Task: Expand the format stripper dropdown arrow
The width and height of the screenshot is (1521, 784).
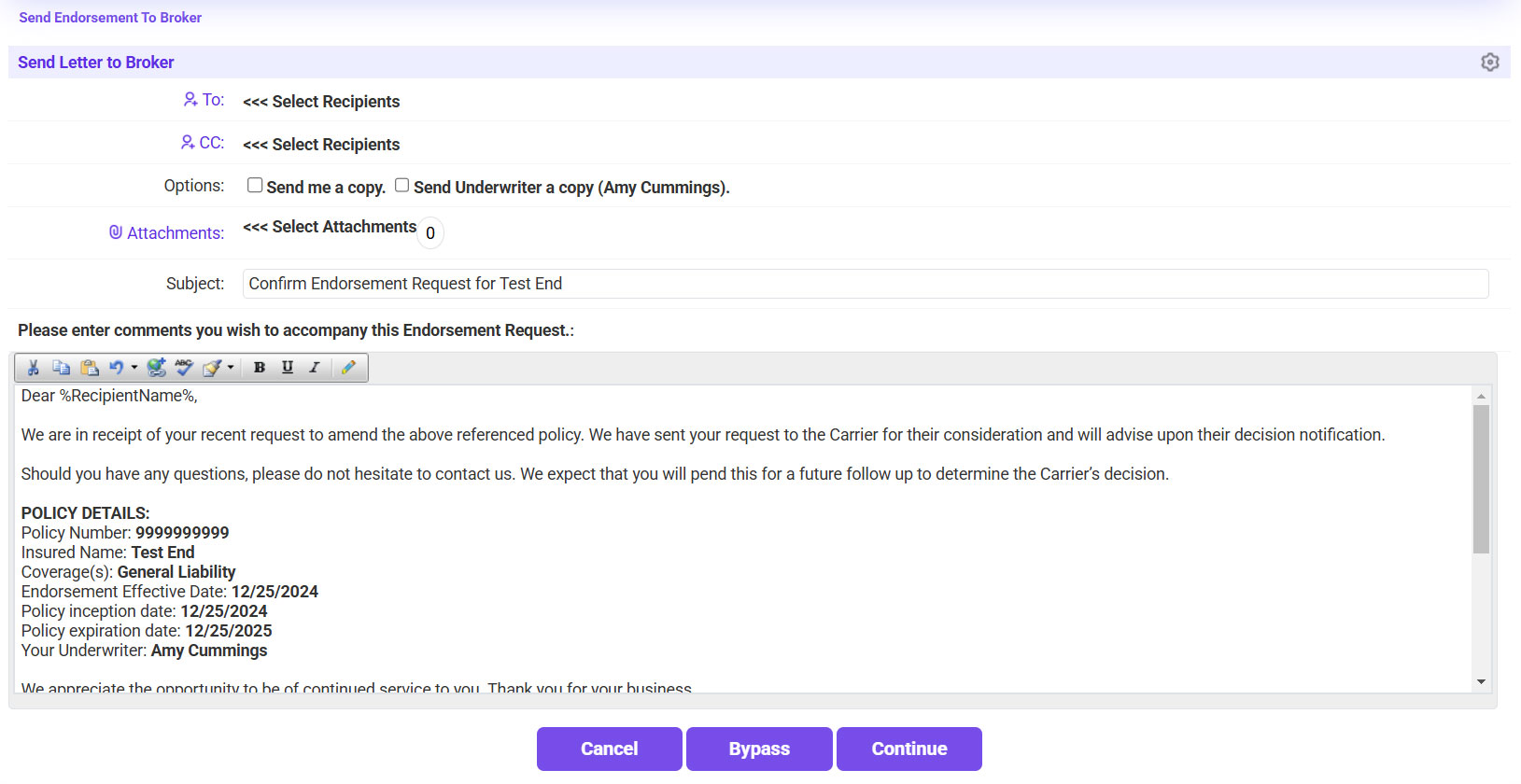Action: 231,368
